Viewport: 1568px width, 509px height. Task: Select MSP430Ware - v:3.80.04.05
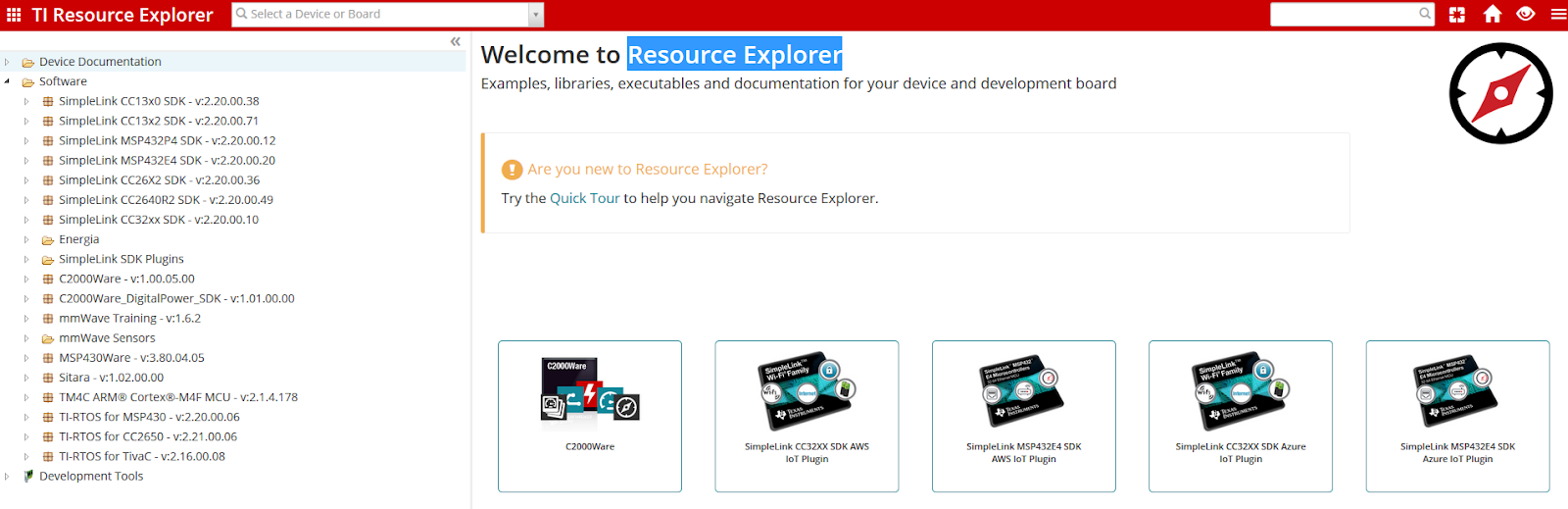(x=131, y=358)
